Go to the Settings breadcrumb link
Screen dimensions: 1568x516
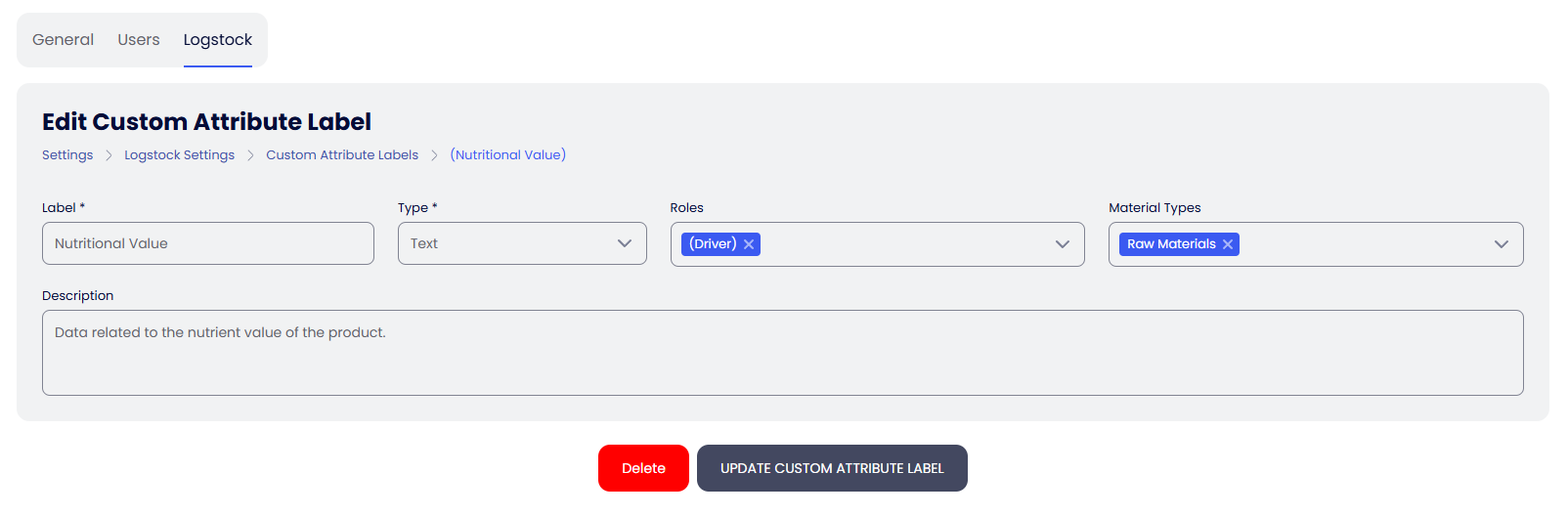point(67,155)
